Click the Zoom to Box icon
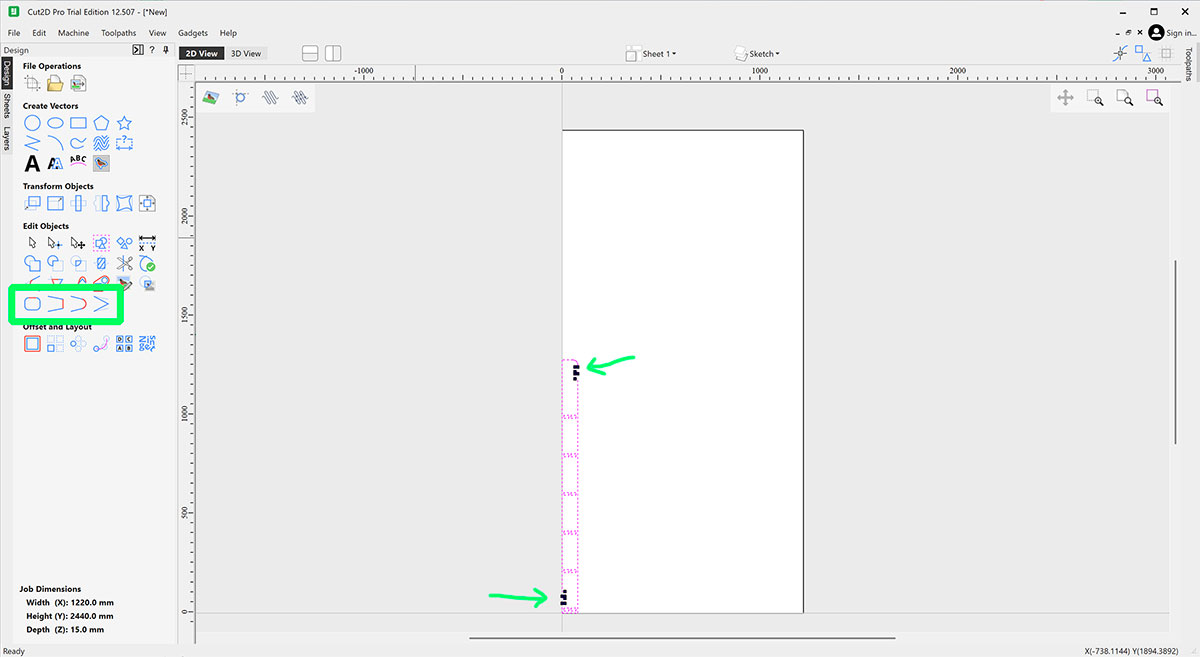This screenshot has width=1200, height=657. (1095, 98)
